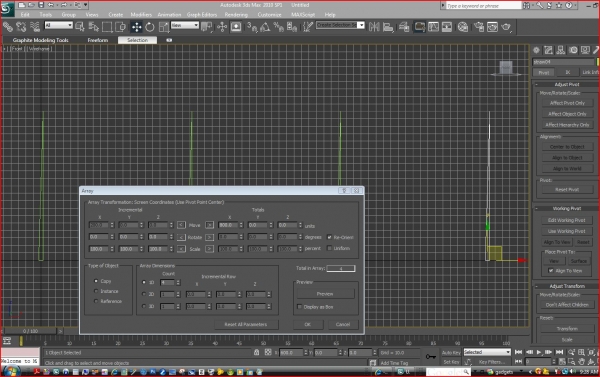This screenshot has width=600, height=377.
Task: Click the 1D Count input field
Action: coord(167,282)
